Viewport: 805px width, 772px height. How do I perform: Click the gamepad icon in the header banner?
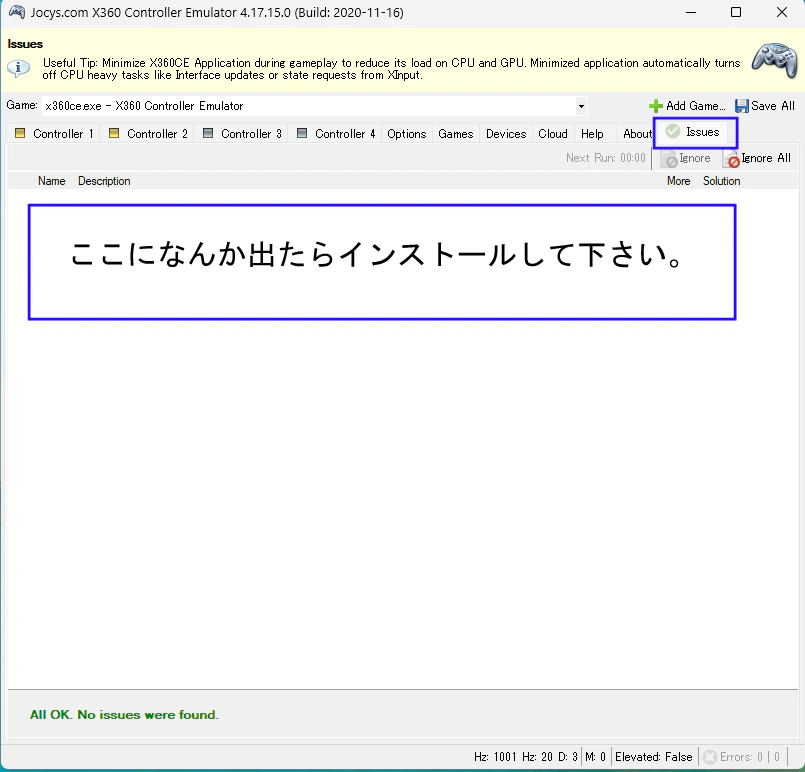pyautogui.click(x=775, y=61)
